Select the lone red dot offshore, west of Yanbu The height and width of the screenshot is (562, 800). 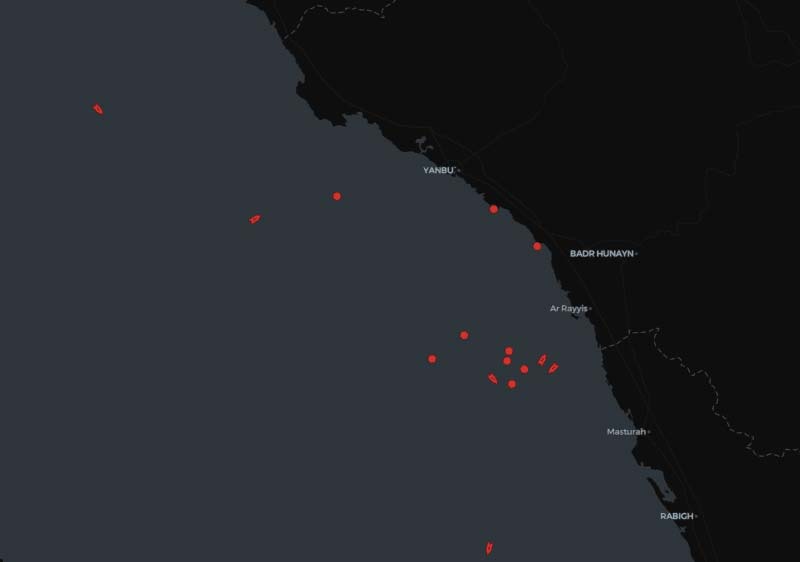point(337,196)
